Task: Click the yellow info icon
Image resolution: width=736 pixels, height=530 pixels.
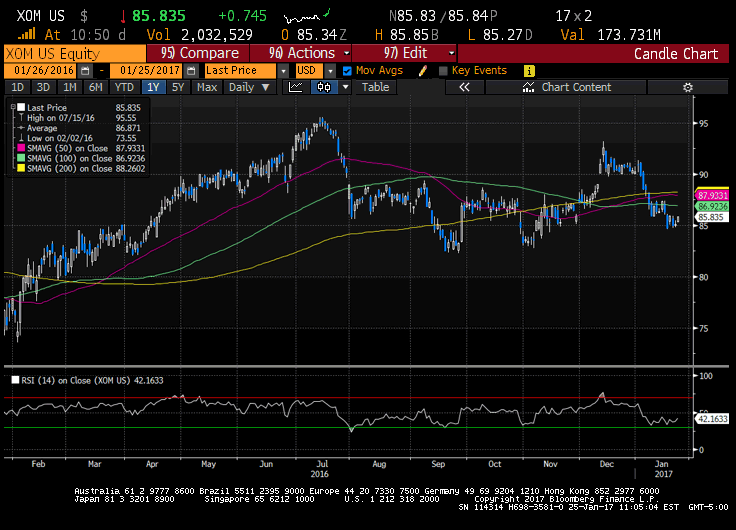Action: (x=529, y=71)
